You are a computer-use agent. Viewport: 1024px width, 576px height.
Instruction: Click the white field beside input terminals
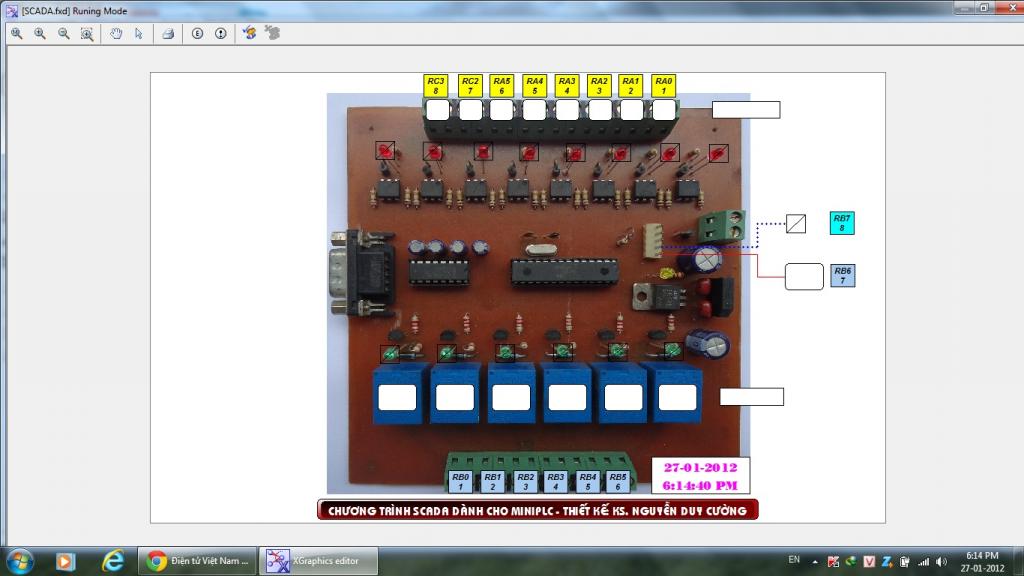click(x=746, y=110)
